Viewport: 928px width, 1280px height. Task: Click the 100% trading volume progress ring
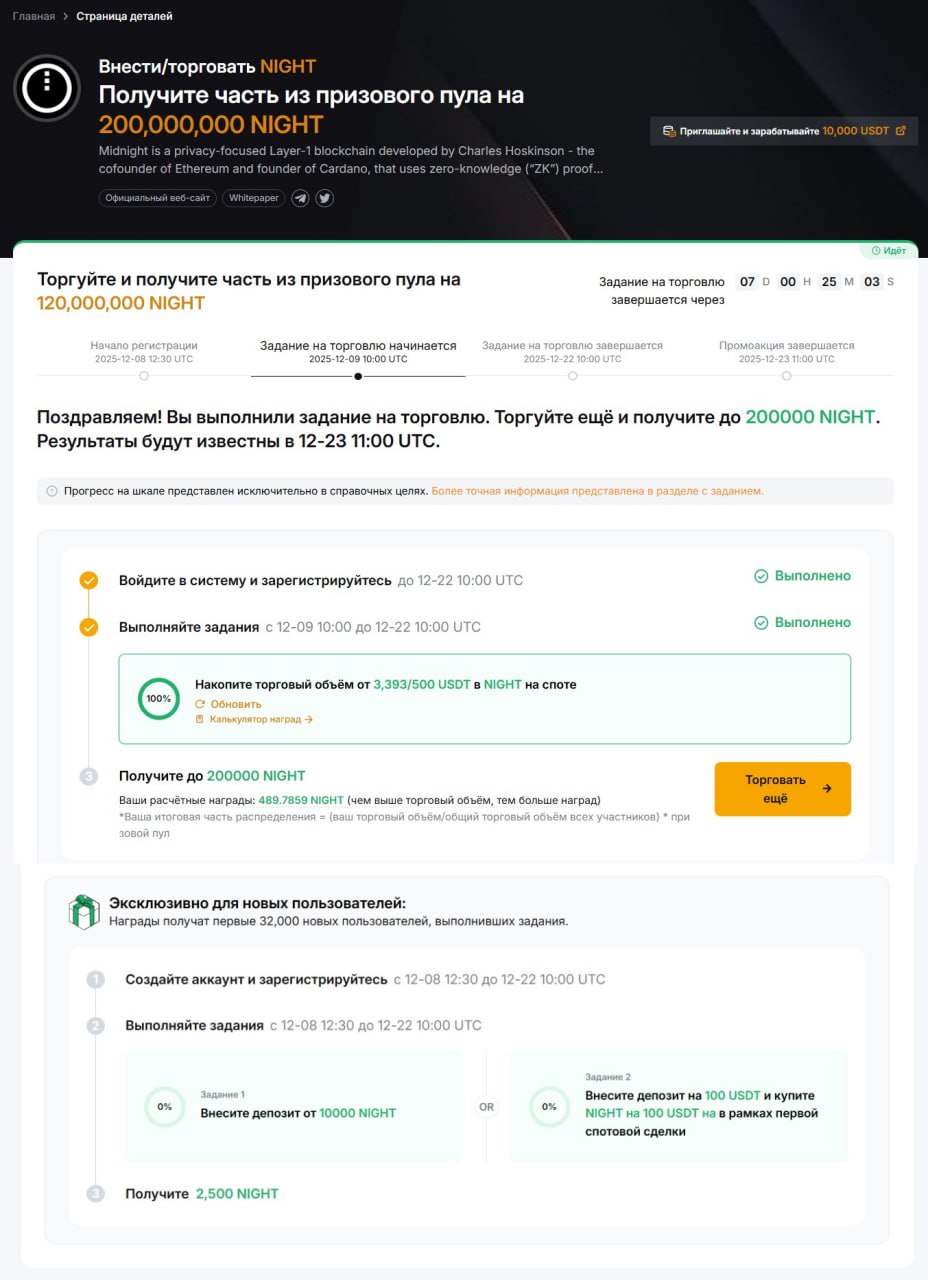point(159,698)
